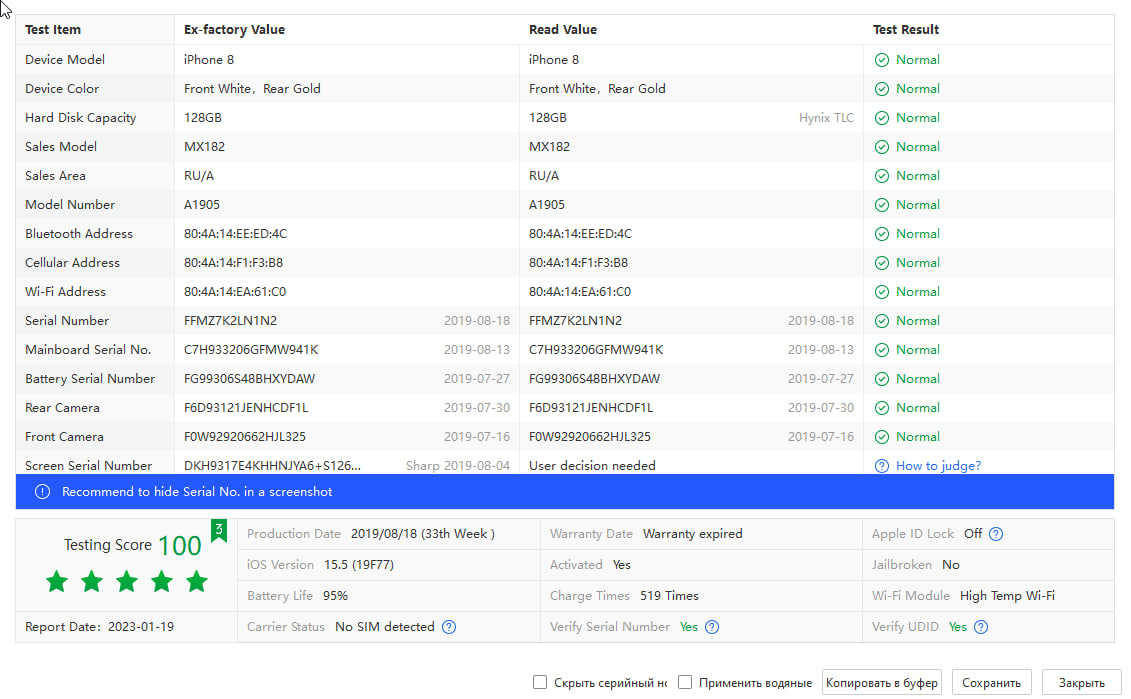Select read value Wi-Fi address 80:4A:14:EA:61:C0
1131x699 pixels.
[580, 291]
